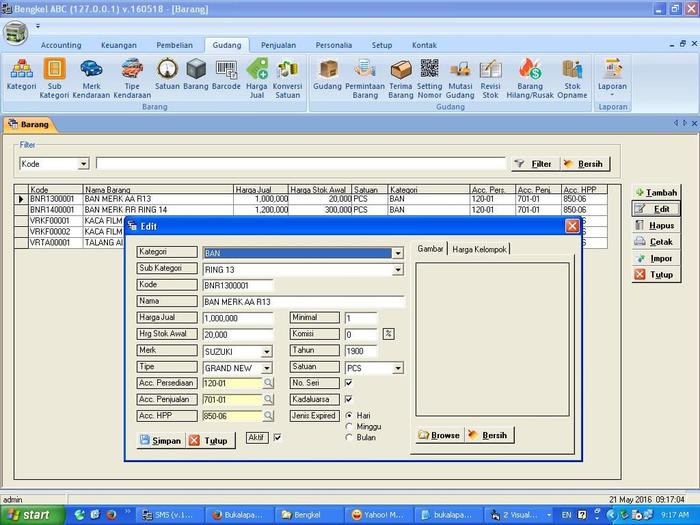Switch to the Penjualan ribbon tab
Viewport: 700px width, 525px height.
(x=278, y=45)
